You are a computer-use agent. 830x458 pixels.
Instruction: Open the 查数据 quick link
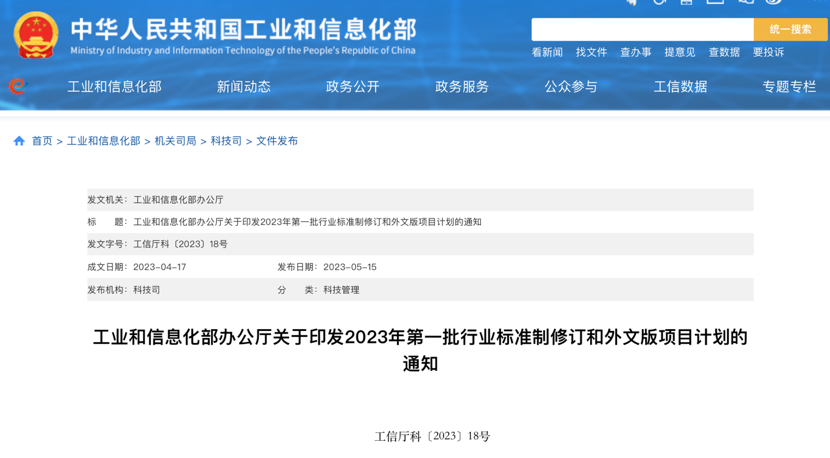(x=724, y=52)
